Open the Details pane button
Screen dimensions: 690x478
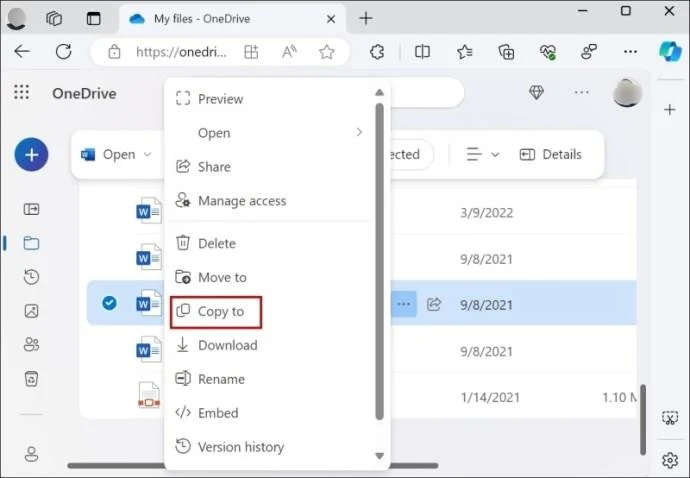click(550, 154)
